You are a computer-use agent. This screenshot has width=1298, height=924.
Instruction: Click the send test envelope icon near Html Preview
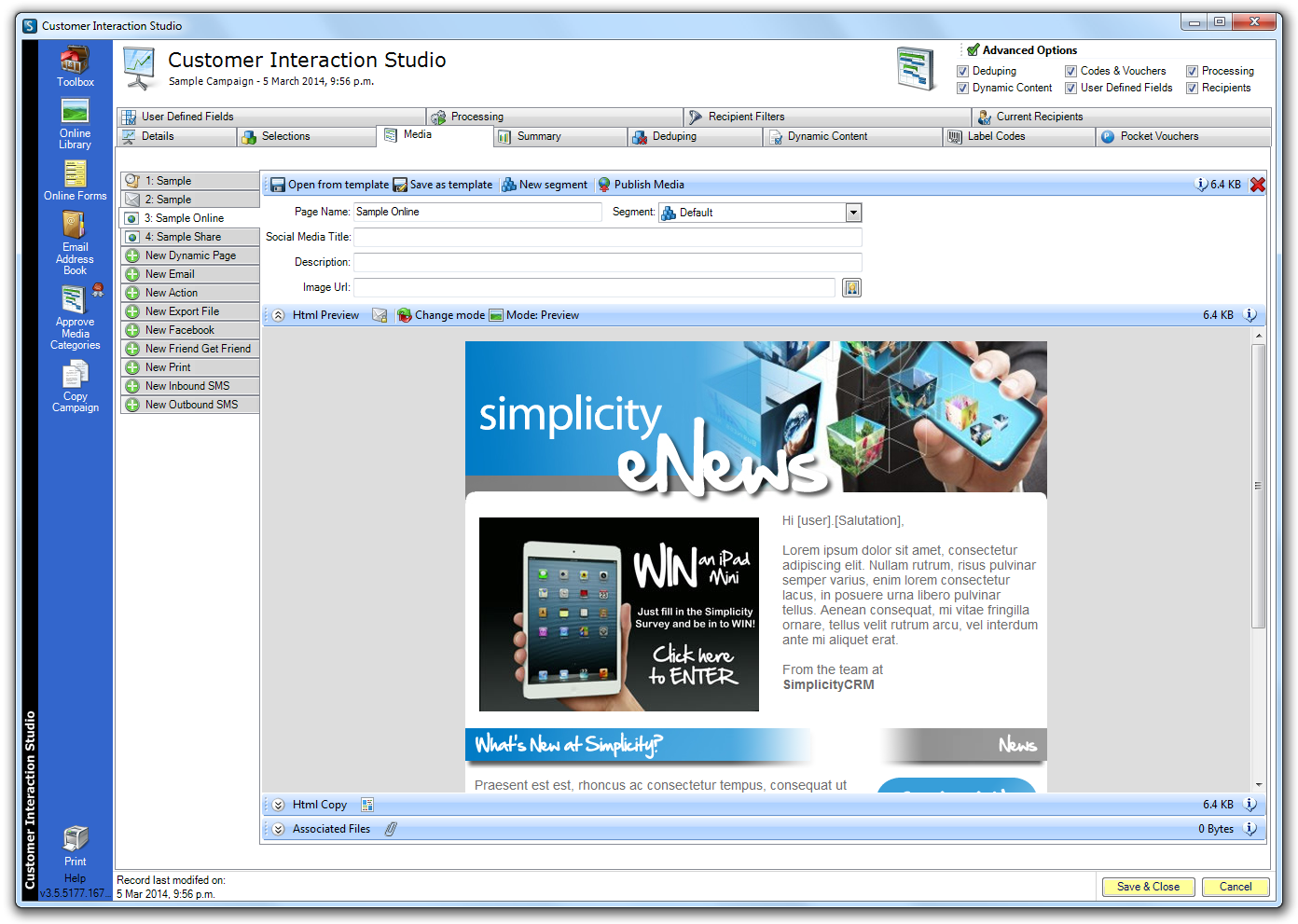pos(380,315)
